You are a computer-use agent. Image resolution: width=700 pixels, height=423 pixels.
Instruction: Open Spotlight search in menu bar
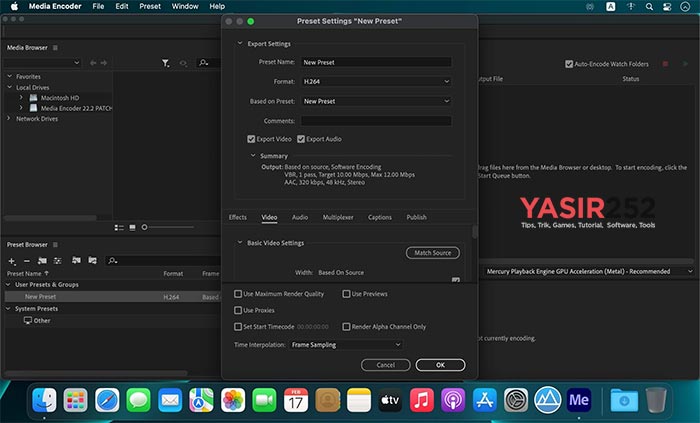[x=649, y=7]
